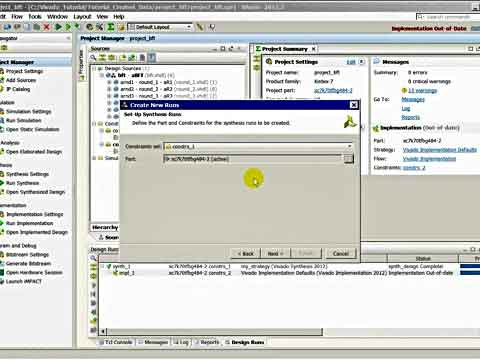This screenshot has width=480, height=360.
Task: Switch to the Tcl Console tab
Action: (115, 342)
